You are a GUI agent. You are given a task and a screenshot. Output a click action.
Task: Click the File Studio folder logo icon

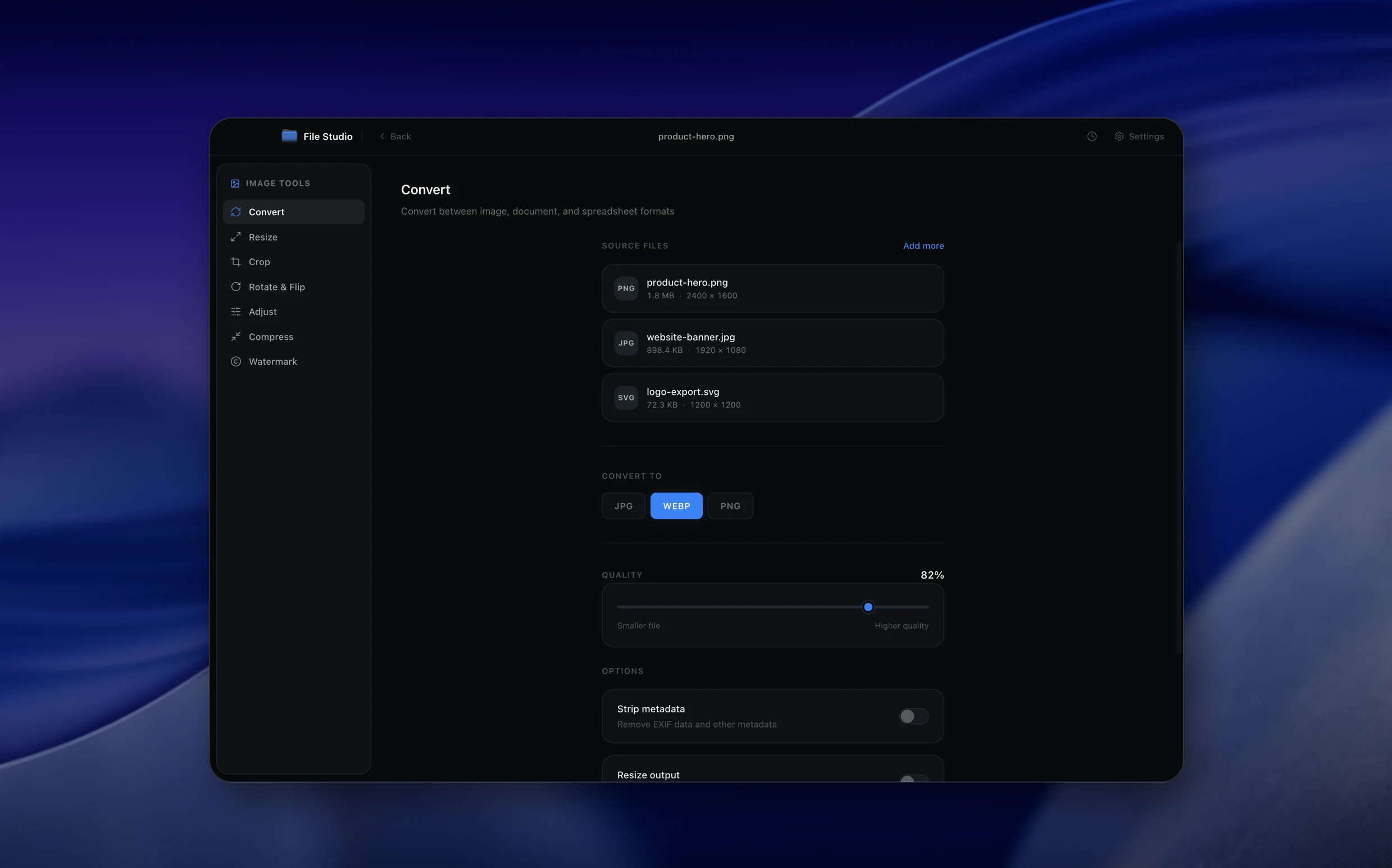(x=289, y=136)
